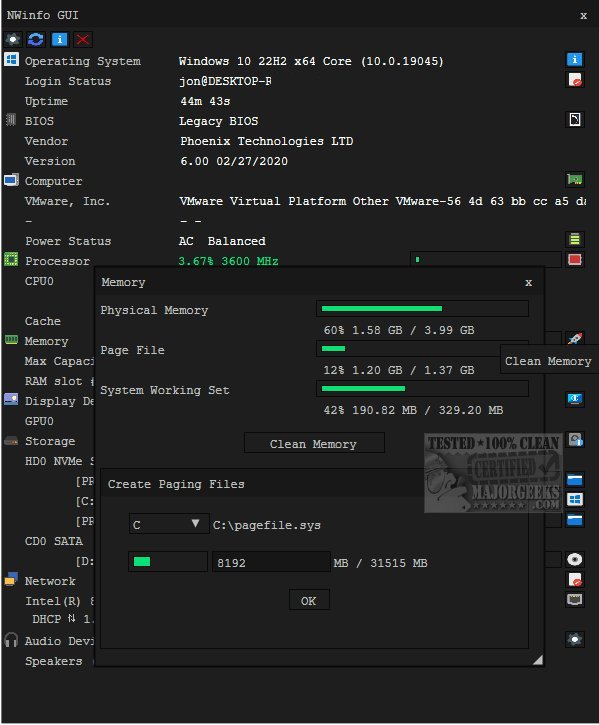Click the 12% 1.20 GB / 1.37 GB text
599x725 pixels.
(x=399, y=370)
